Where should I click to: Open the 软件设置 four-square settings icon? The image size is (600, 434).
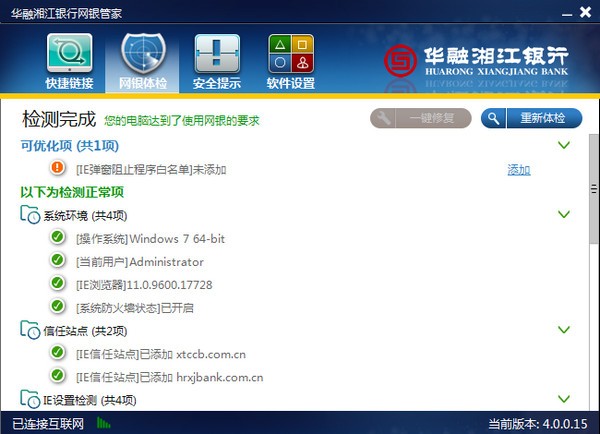291,53
